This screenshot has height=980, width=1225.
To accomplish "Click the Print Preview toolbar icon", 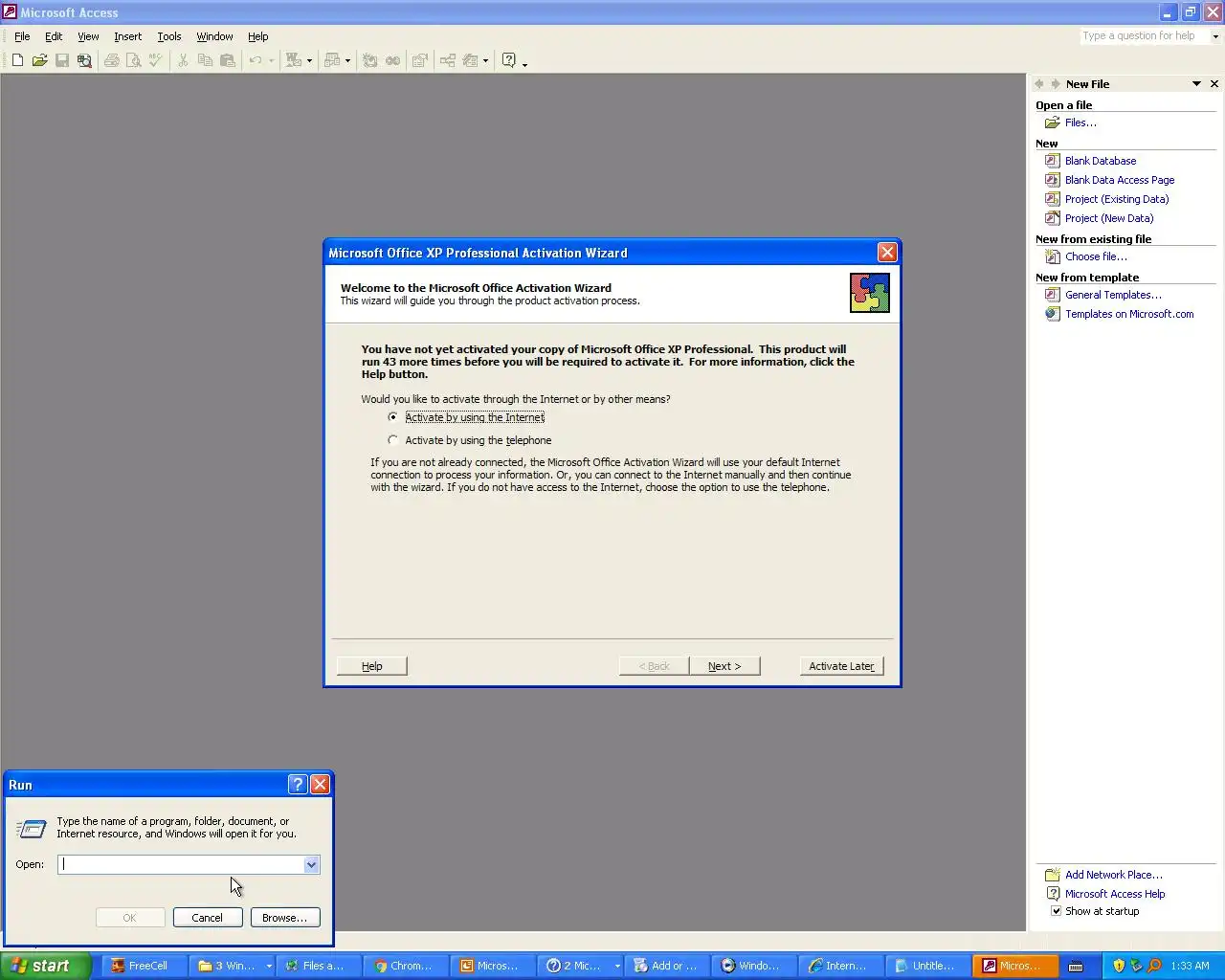I will (134, 60).
